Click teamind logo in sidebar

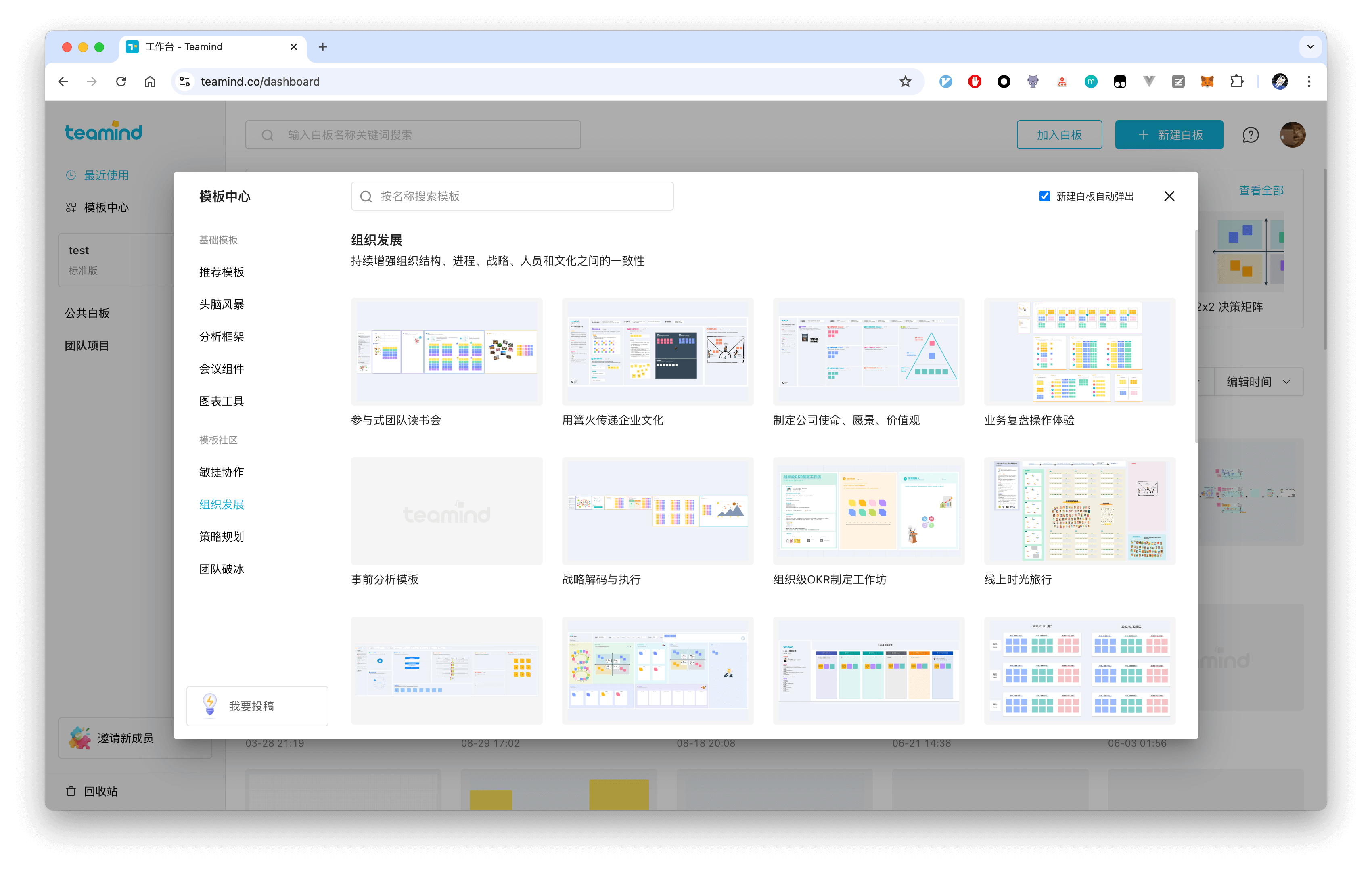click(x=103, y=132)
